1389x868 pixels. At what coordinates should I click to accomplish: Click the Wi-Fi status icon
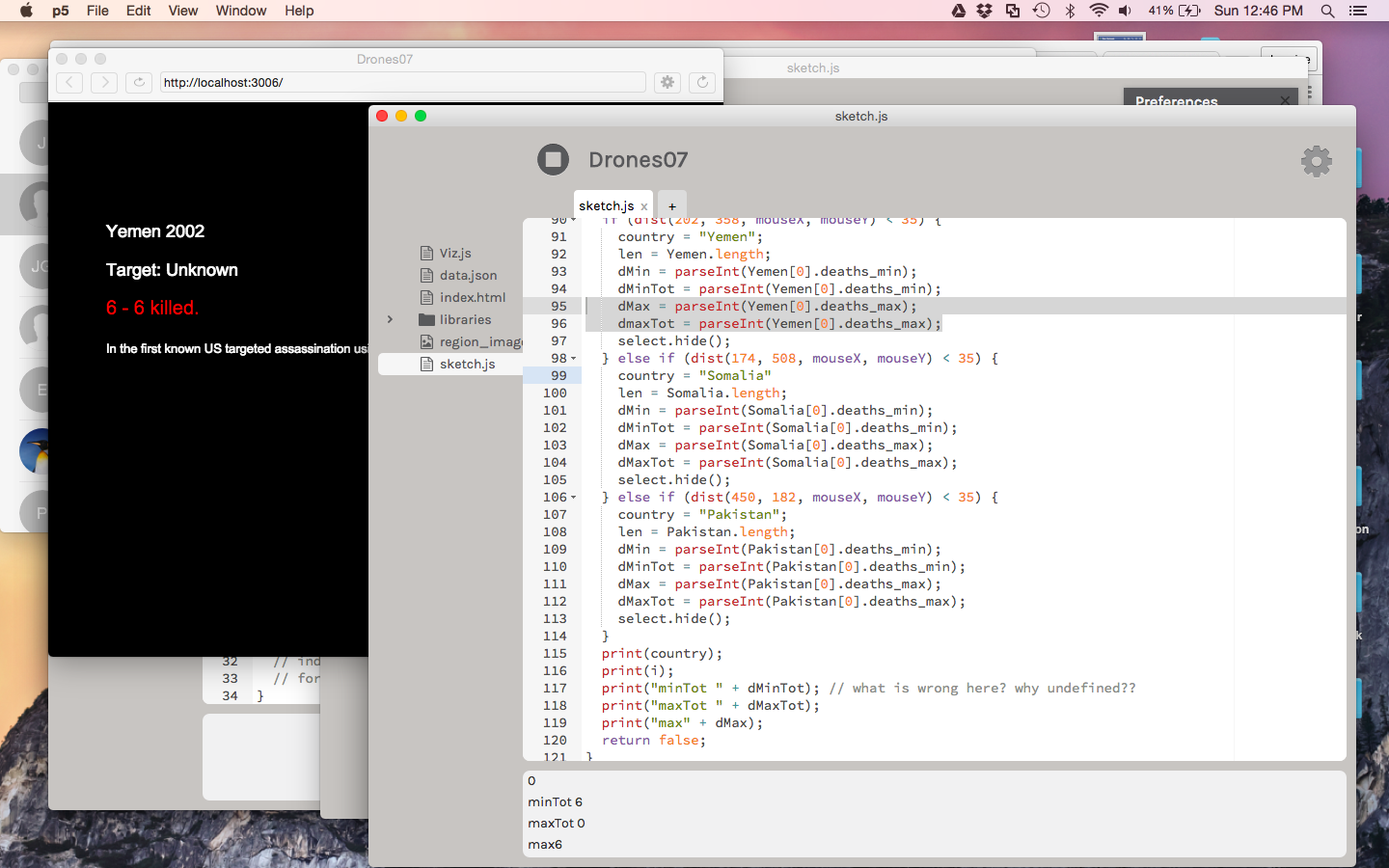click(1098, 11)
